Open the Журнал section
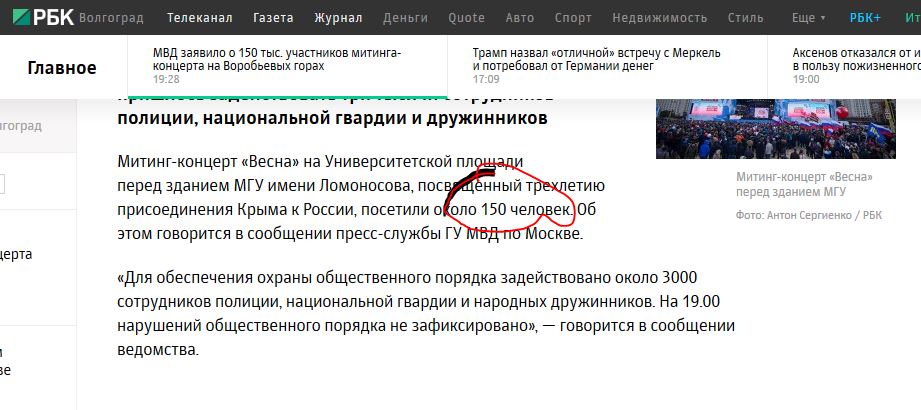 (338, 18)
